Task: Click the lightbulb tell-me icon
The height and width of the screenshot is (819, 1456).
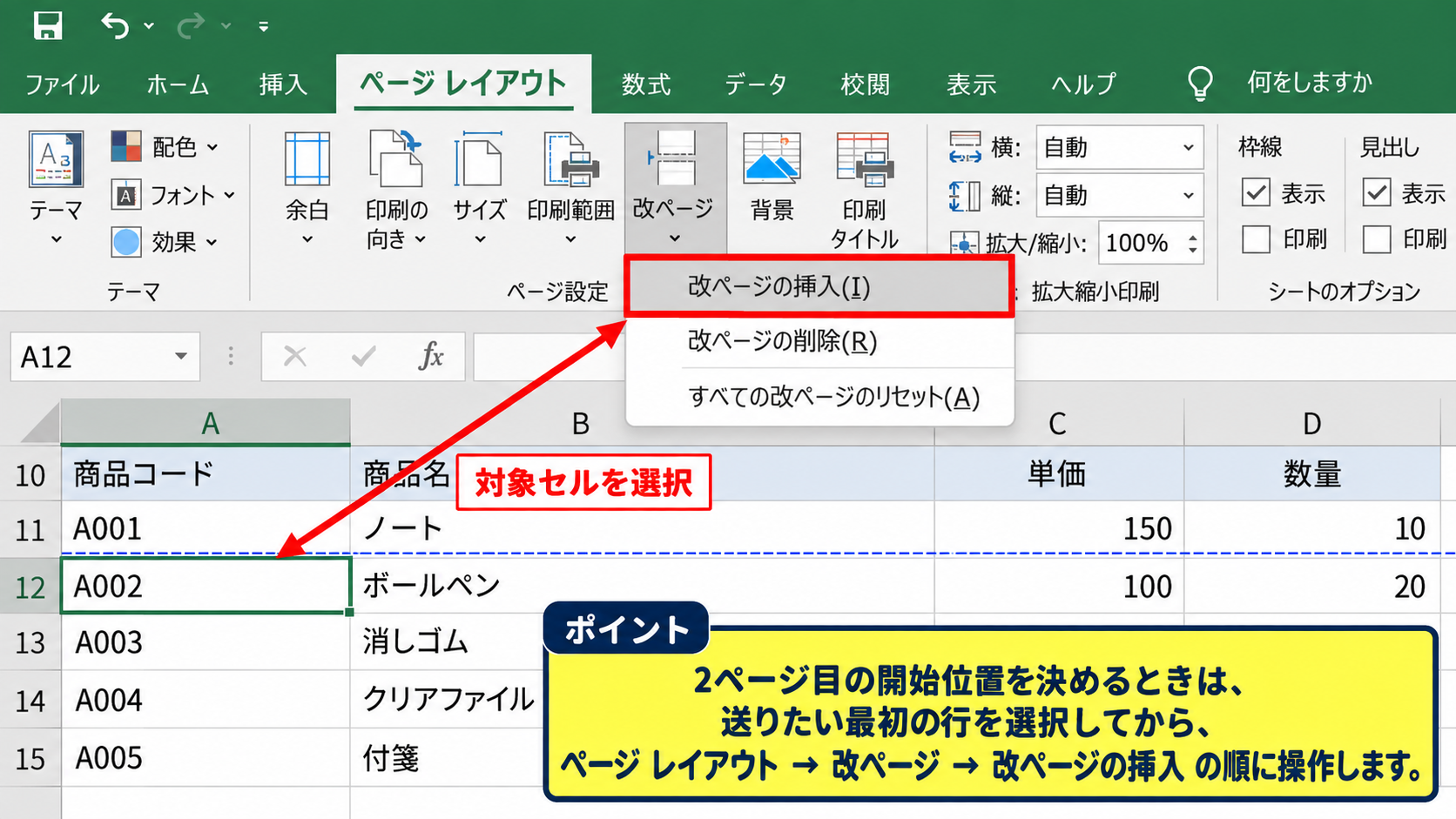Action: (x=1200, y=84)
